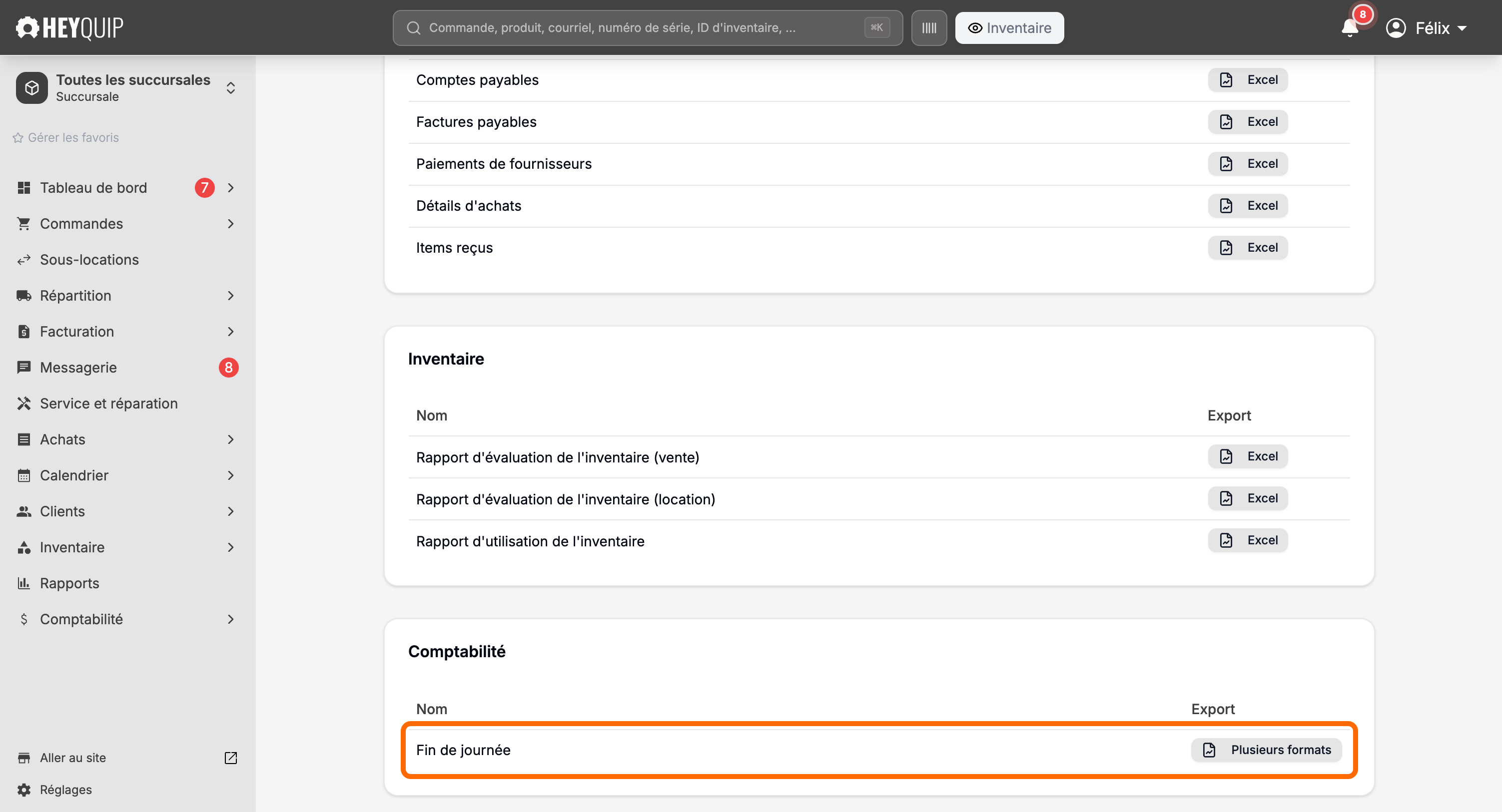Click the Service et réparation tools icon
This screenshot has height=812, width=1502.
click(24, 404)
